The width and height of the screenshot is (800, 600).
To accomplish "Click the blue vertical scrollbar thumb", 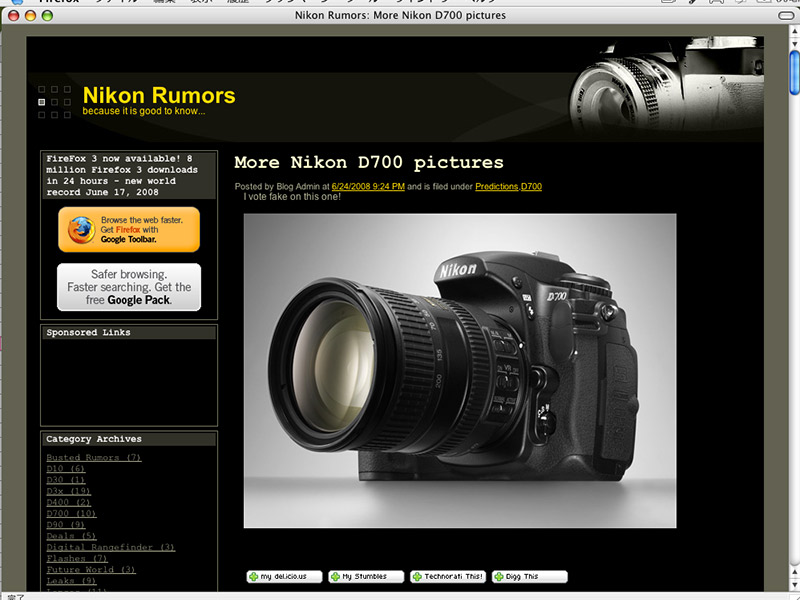I will 794,72.
